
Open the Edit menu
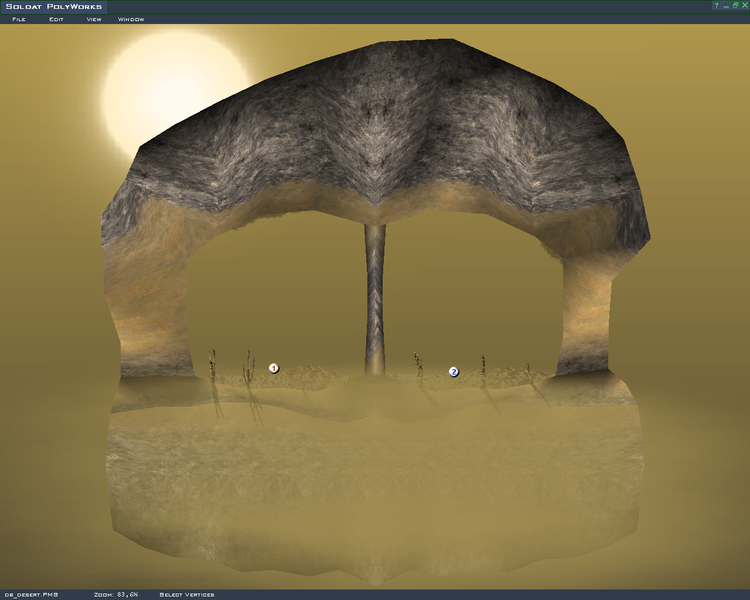[56, 19]
